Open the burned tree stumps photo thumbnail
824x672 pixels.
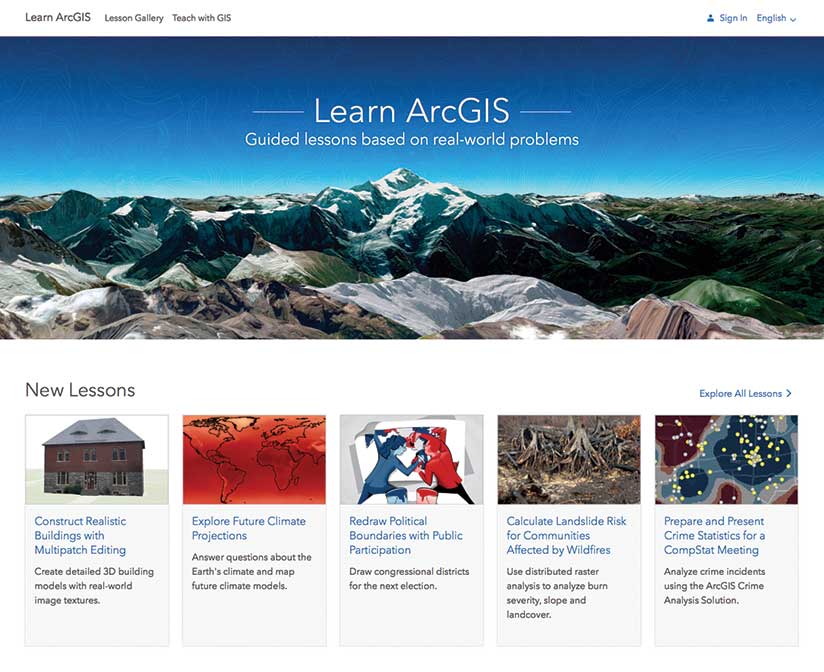pyautogui.click(x=569, y=460)
